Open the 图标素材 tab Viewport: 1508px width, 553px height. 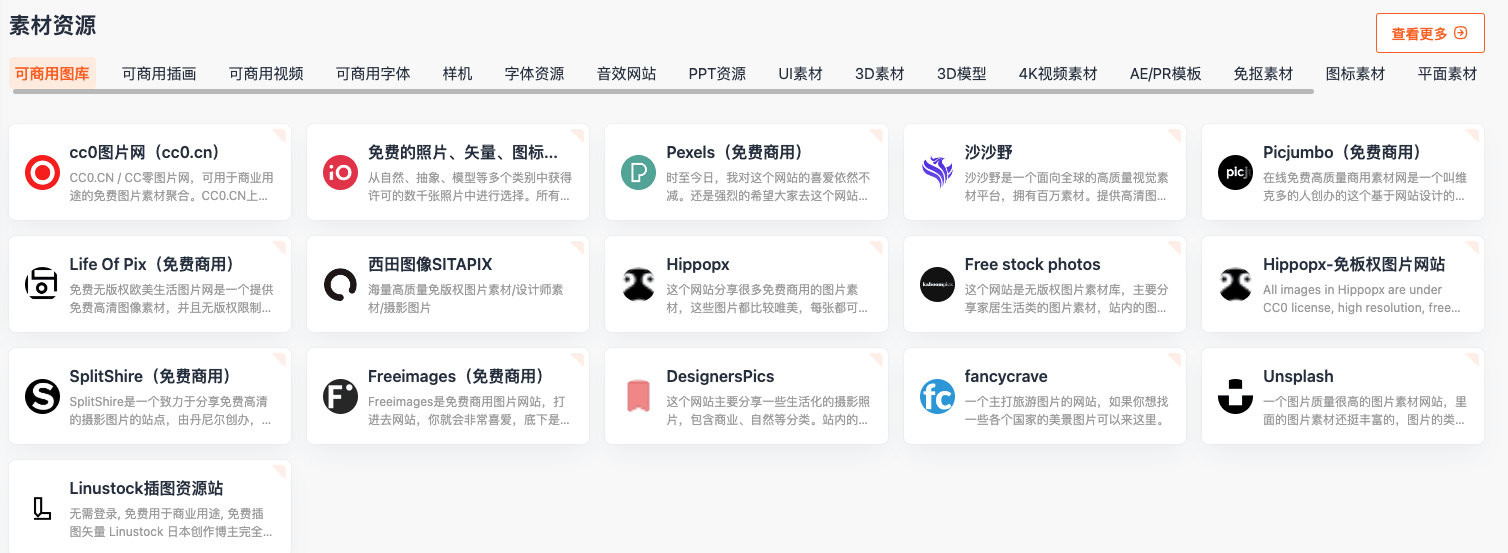1355,73
